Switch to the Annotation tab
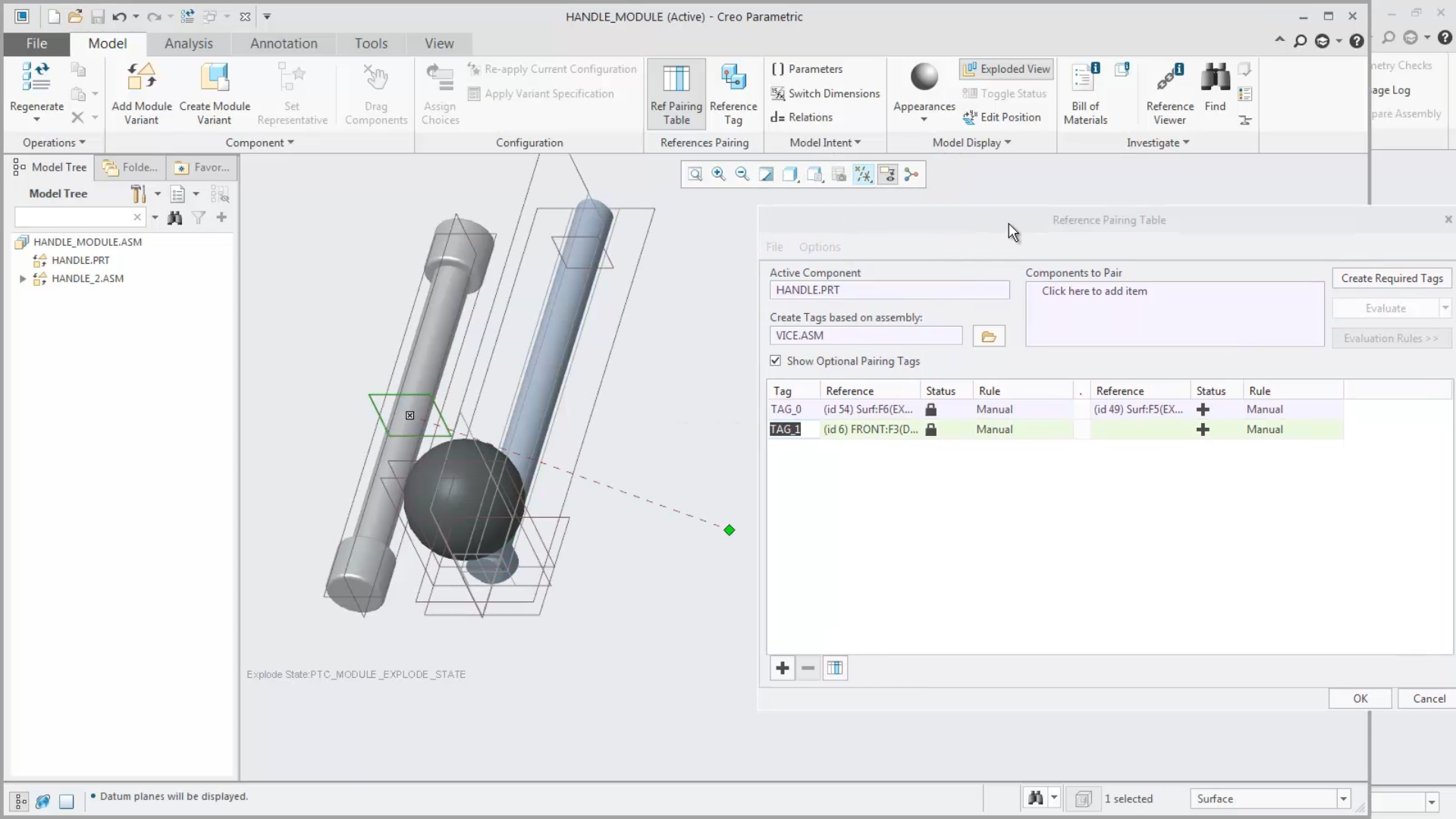The height and width of the screenshot is (819, 1456). pos(284,43)
